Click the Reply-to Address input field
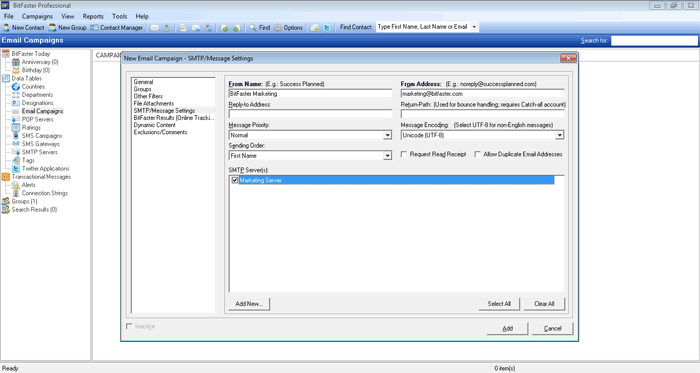The width and height of the screenshot is (700, 373). (x=310, y=114)
